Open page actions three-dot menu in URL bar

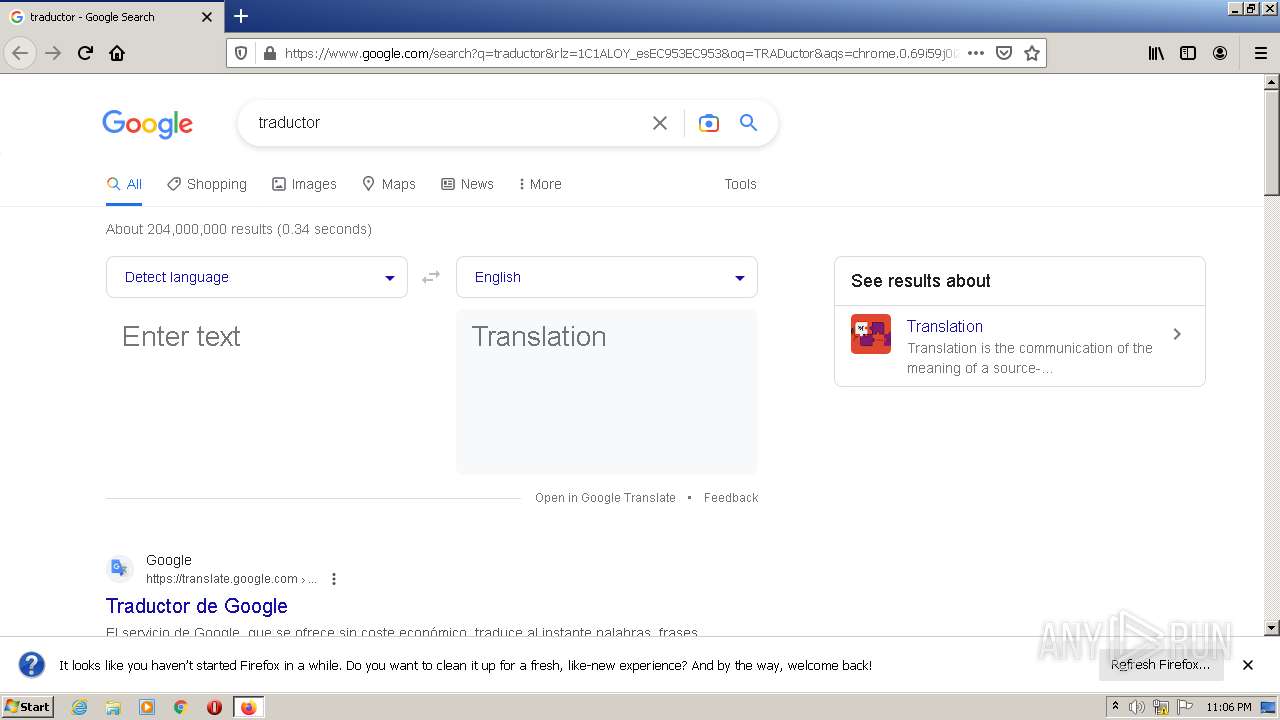tap(976, 53)
